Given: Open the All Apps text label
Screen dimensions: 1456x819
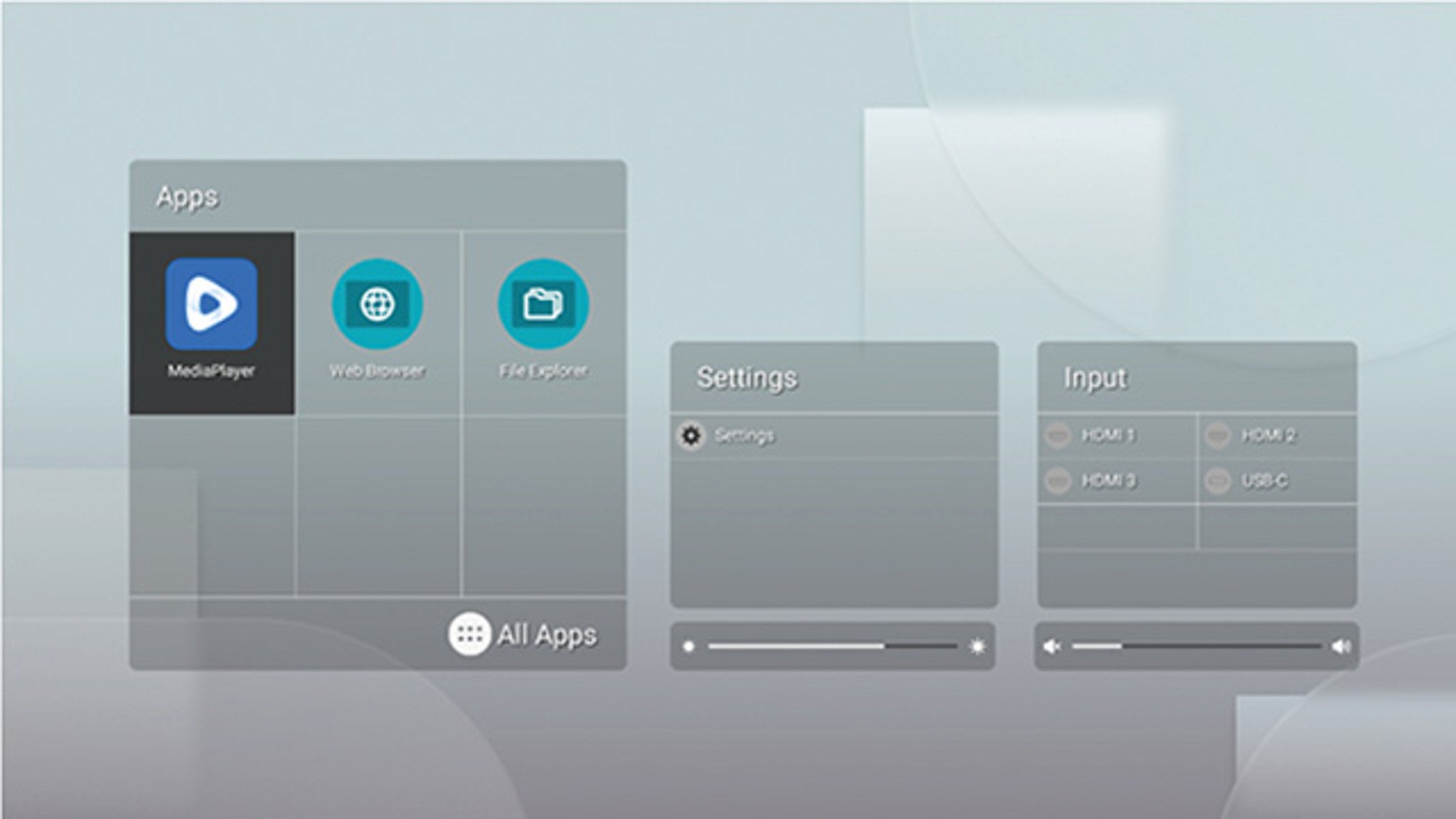Looking at the screenshot, I should point(546,634).
